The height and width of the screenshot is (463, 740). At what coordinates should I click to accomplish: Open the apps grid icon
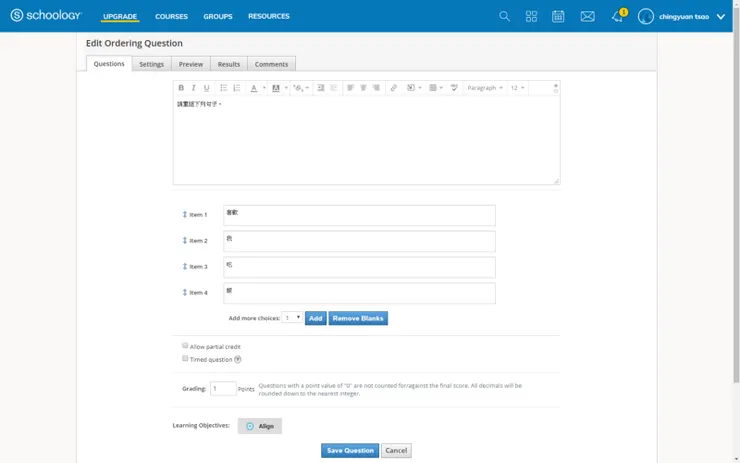point(531,17)
